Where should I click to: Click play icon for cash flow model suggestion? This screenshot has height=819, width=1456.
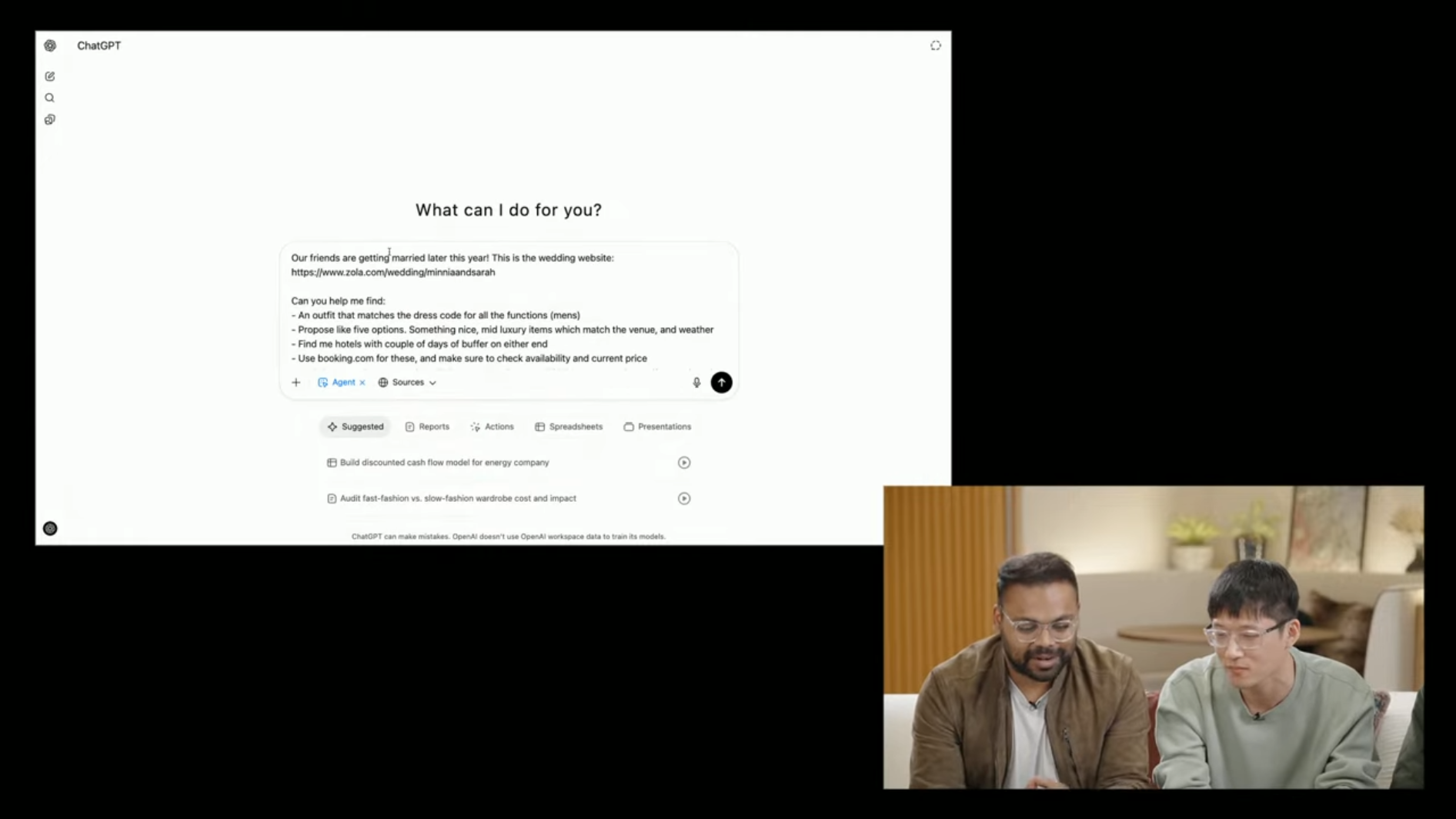[684, 463]
